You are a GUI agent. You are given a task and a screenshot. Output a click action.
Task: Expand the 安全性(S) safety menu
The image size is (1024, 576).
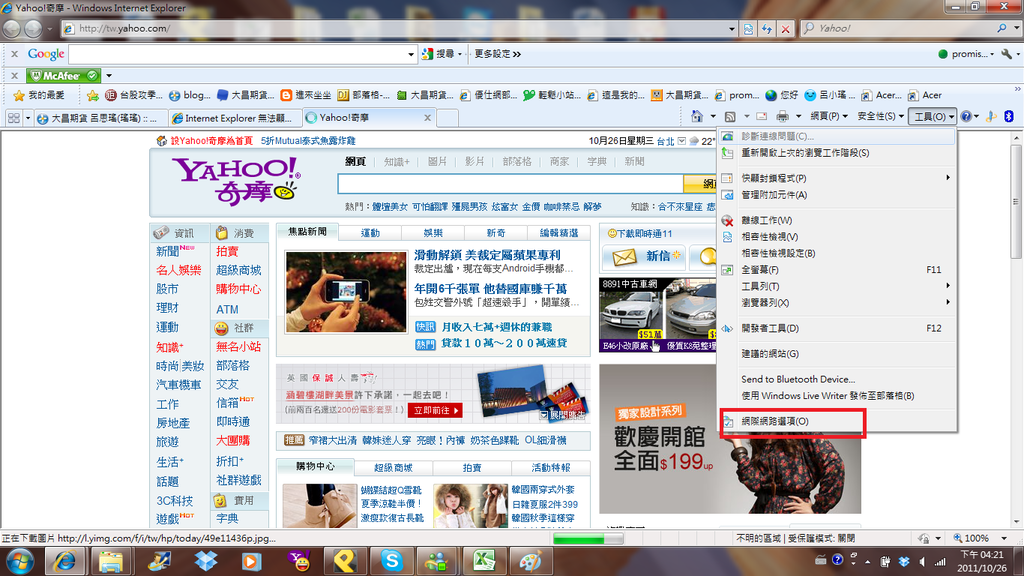coord(880,117)
